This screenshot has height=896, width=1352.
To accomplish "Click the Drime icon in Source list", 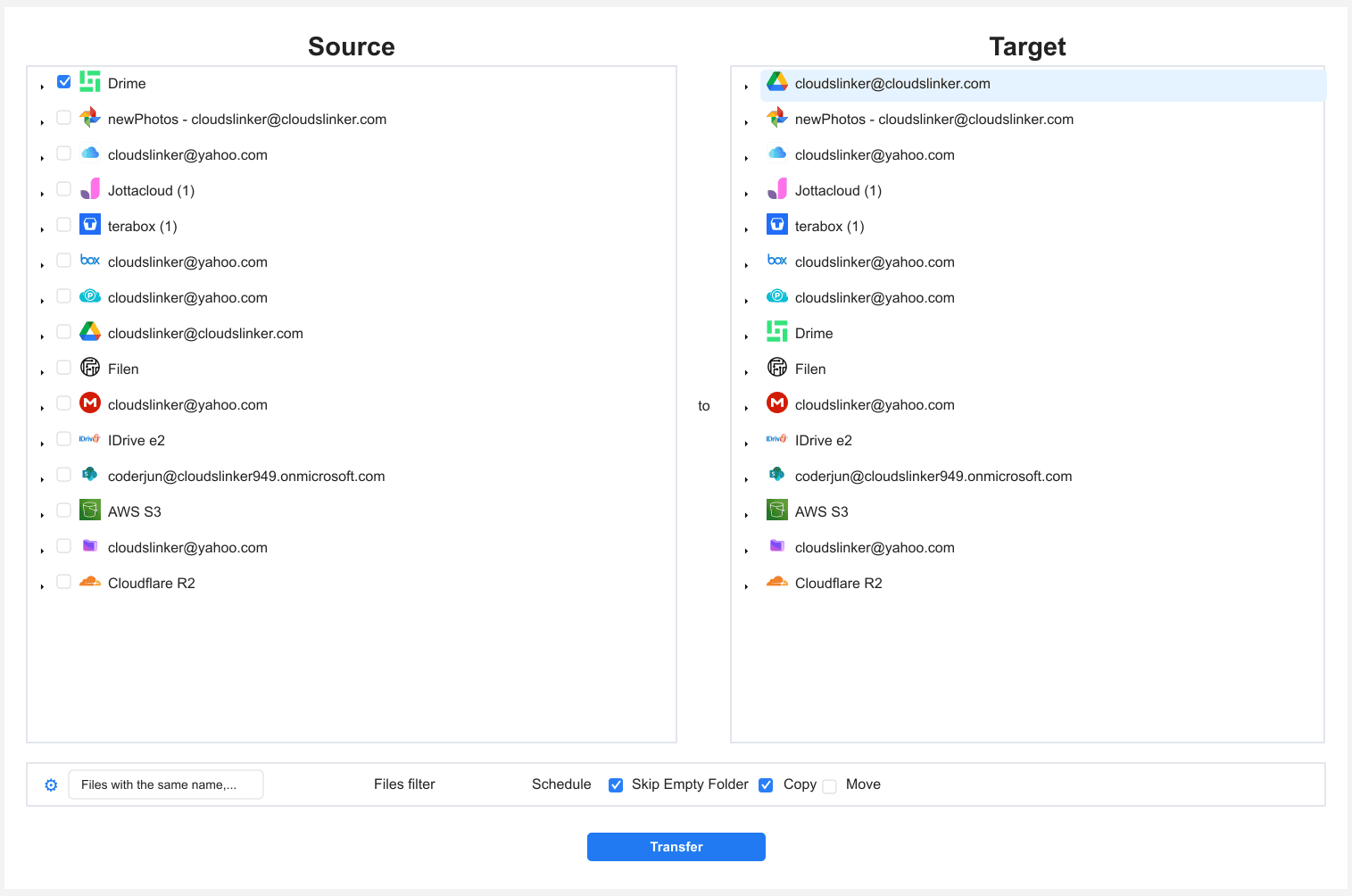I will 90,82.
